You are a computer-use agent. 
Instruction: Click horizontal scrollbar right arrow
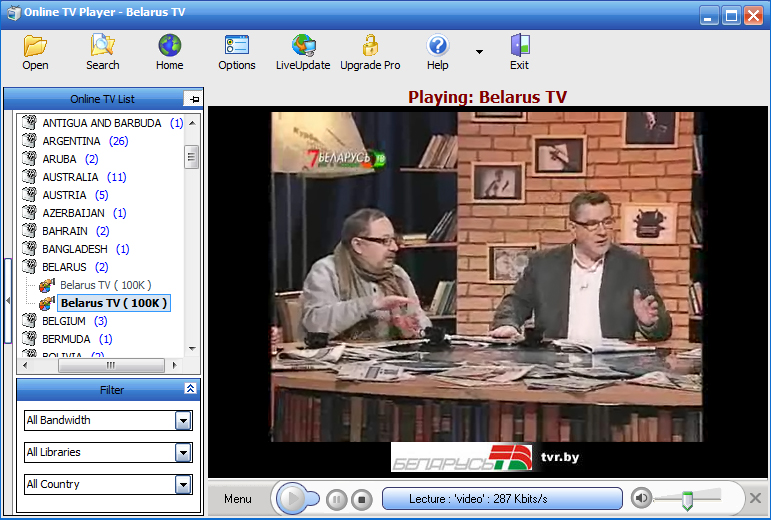click(174, 365)
